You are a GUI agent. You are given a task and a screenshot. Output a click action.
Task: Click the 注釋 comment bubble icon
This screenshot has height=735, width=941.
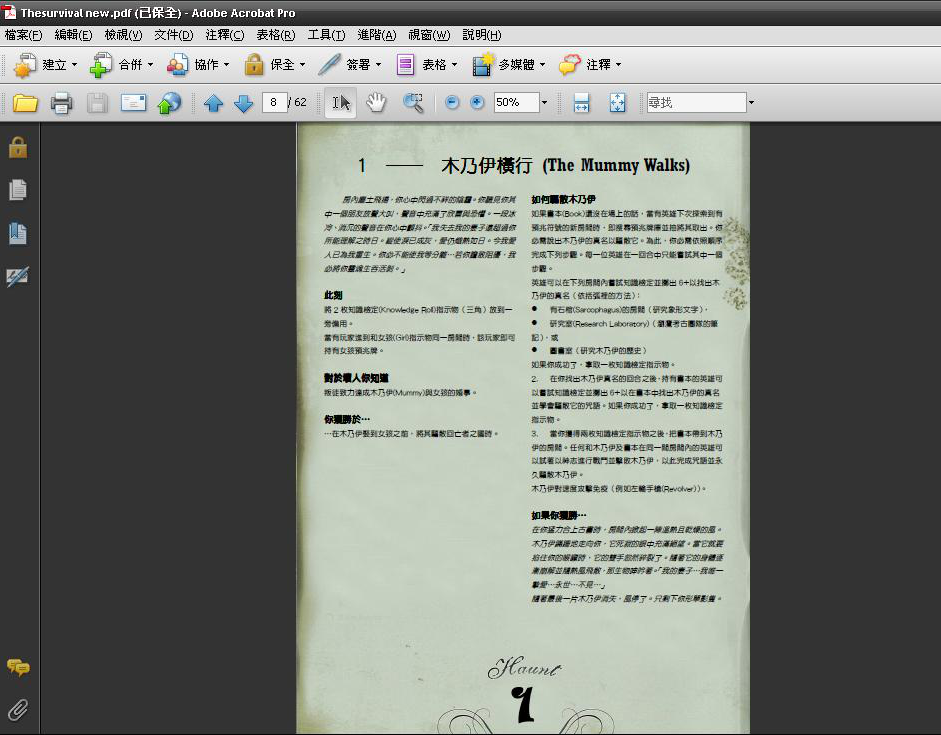click(570, 65)
